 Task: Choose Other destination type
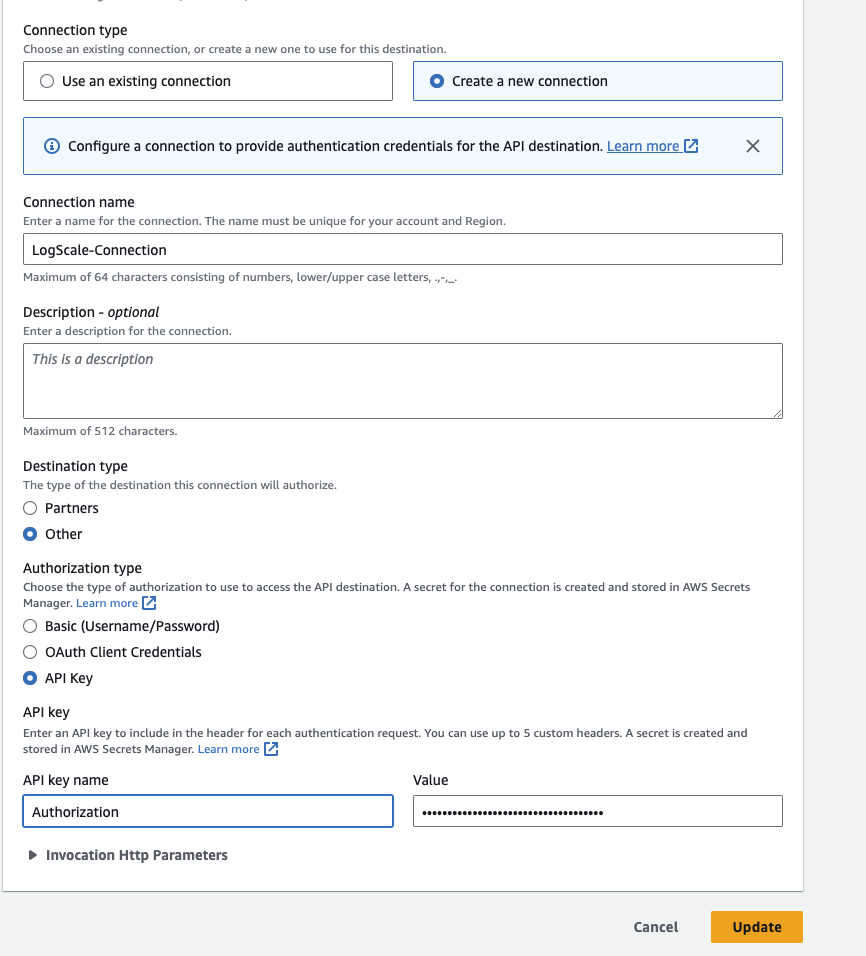[x=30, y=534]
